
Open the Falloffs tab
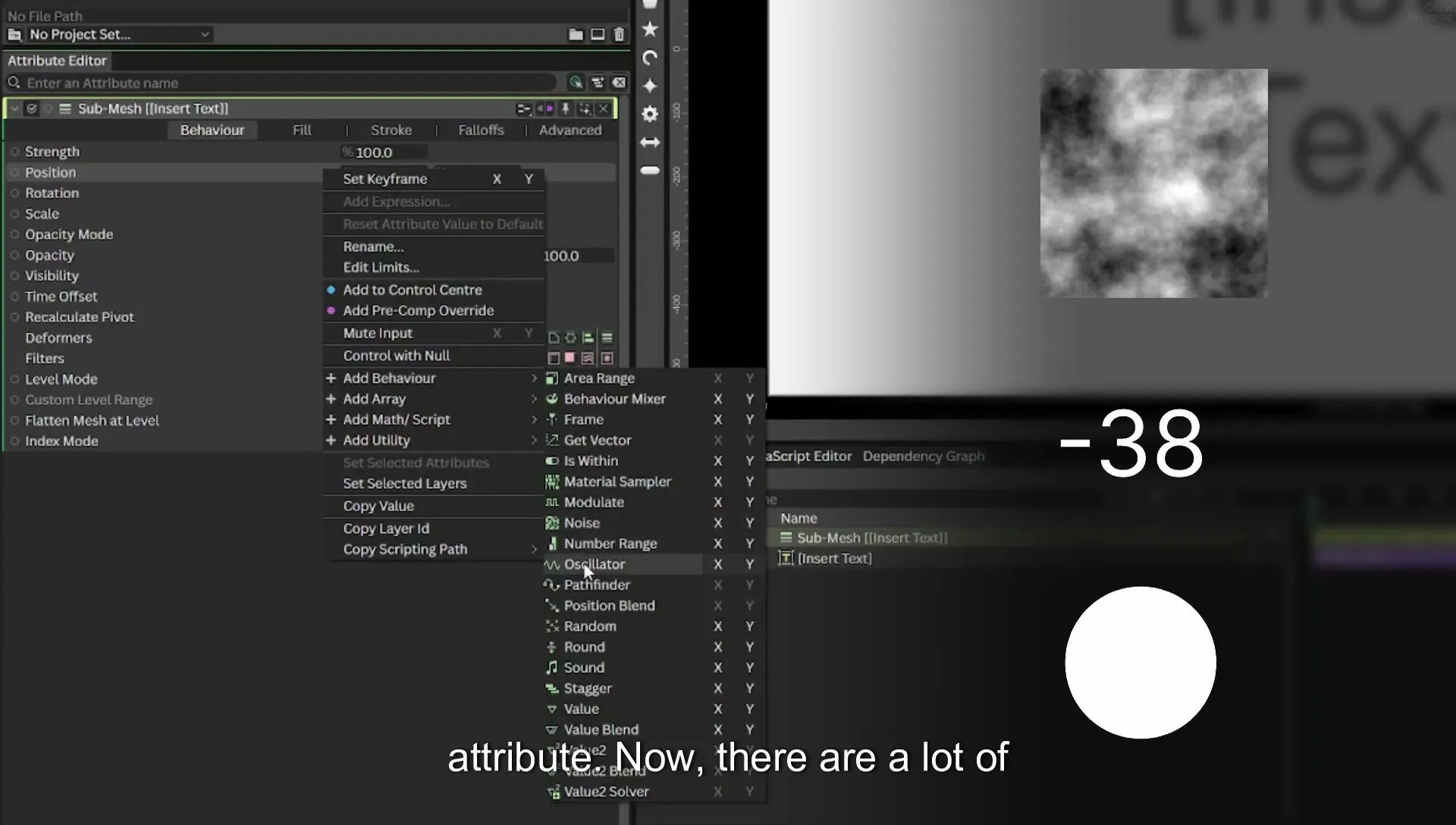pos(481,130)
